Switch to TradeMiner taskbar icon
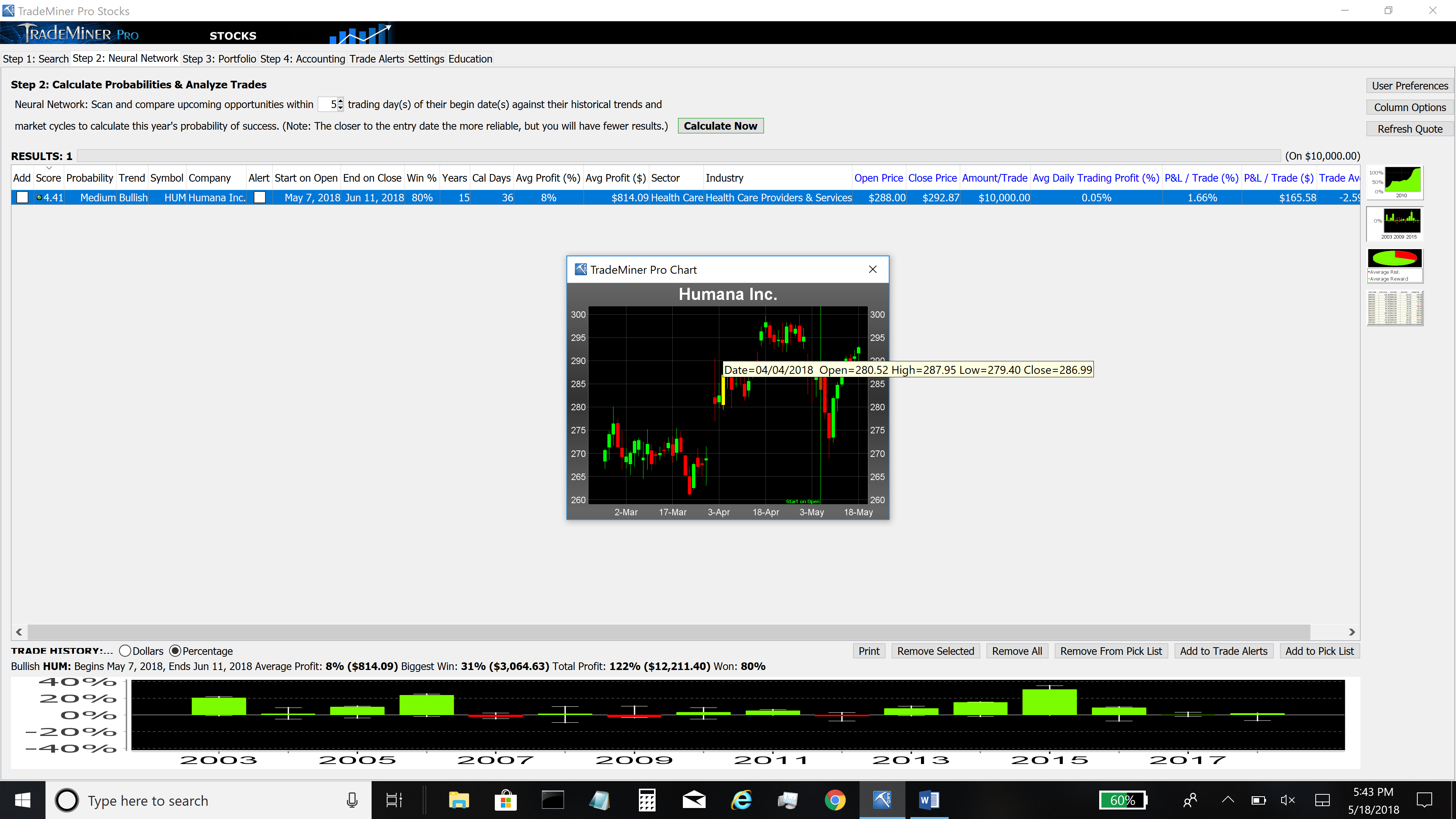This screenshot has height=819, width=1456. (x=882, y=800)
